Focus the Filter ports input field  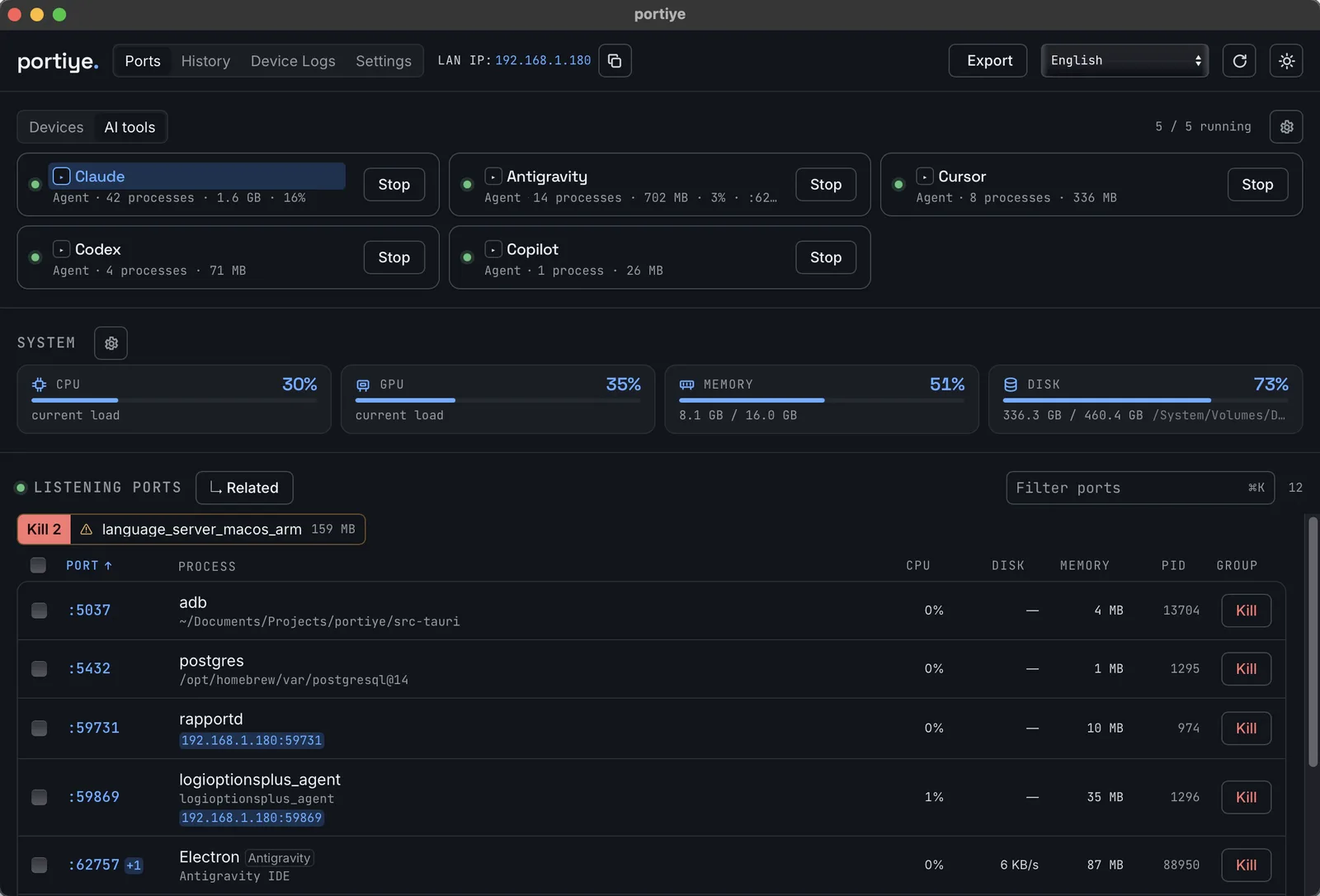pos(1140,488)
